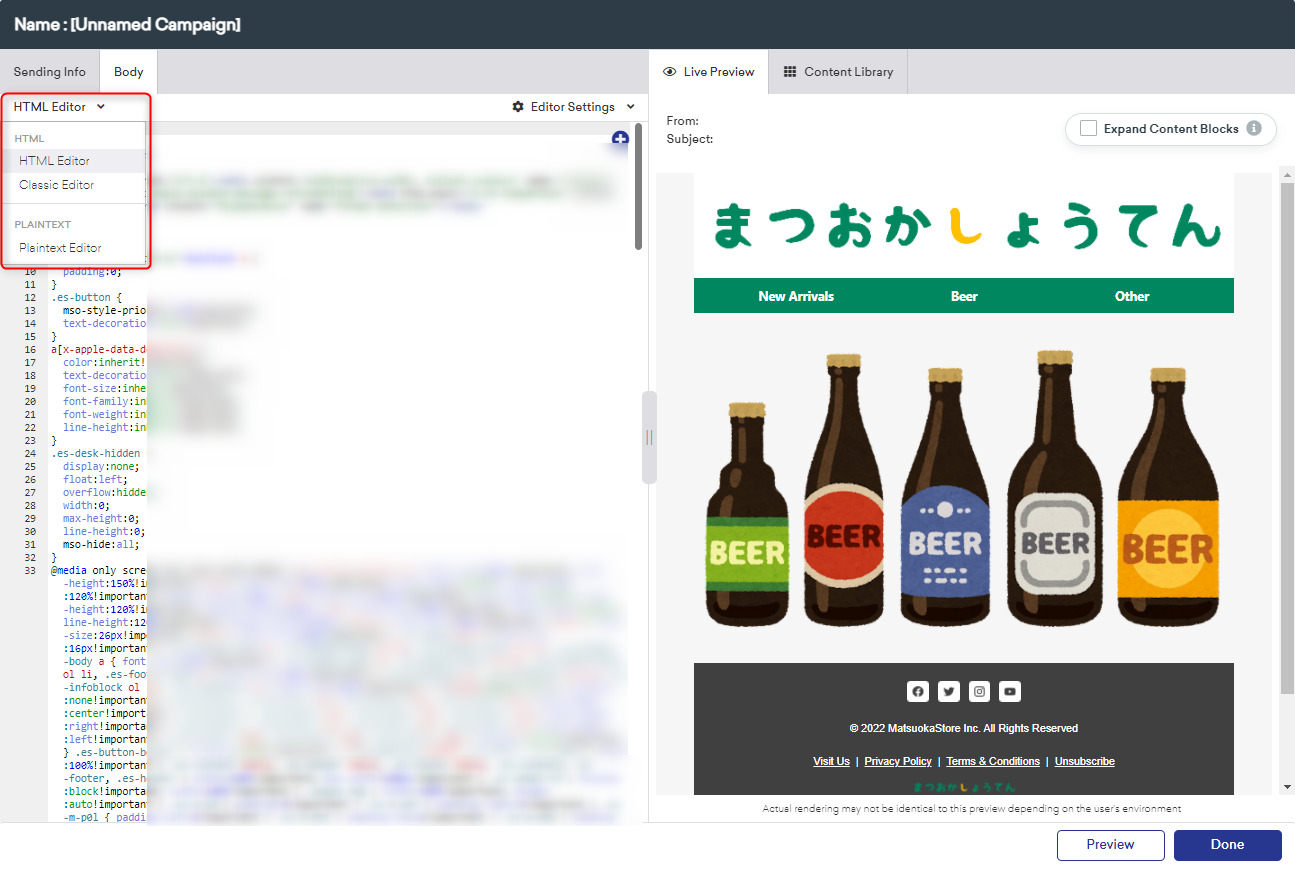Click the Preview button

1110,845
